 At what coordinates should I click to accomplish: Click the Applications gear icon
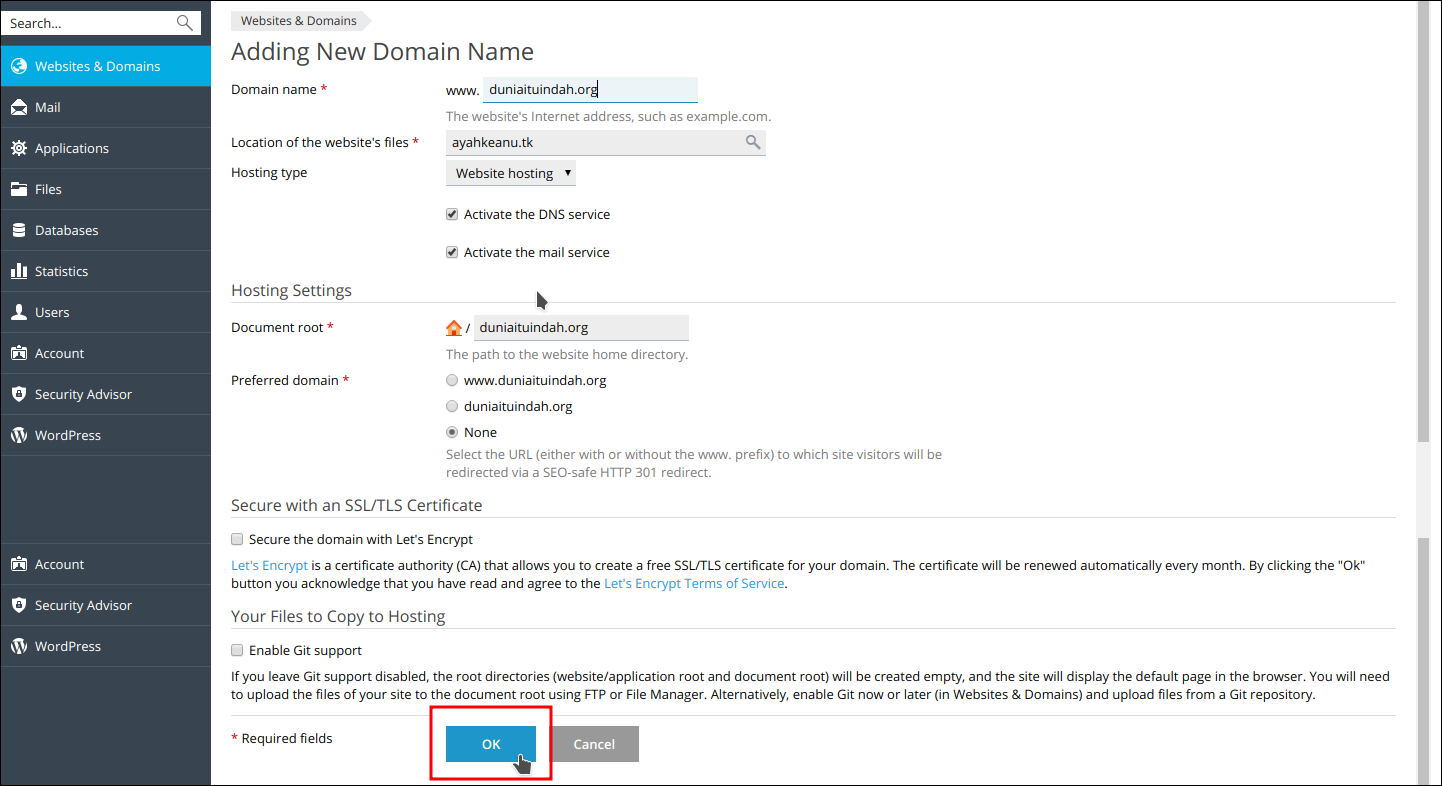[18, 148]
